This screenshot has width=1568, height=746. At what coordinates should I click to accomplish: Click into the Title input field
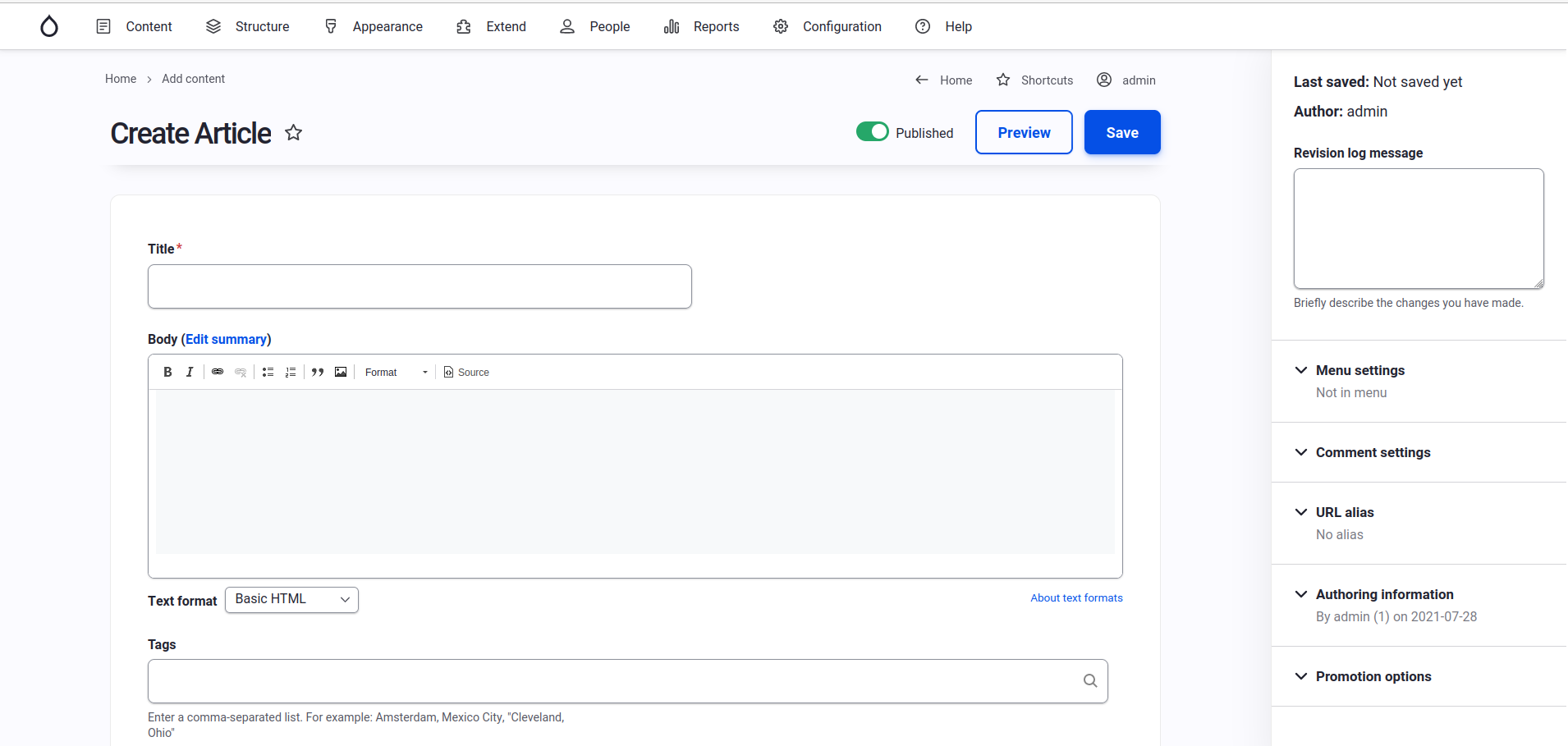(420, 286)
